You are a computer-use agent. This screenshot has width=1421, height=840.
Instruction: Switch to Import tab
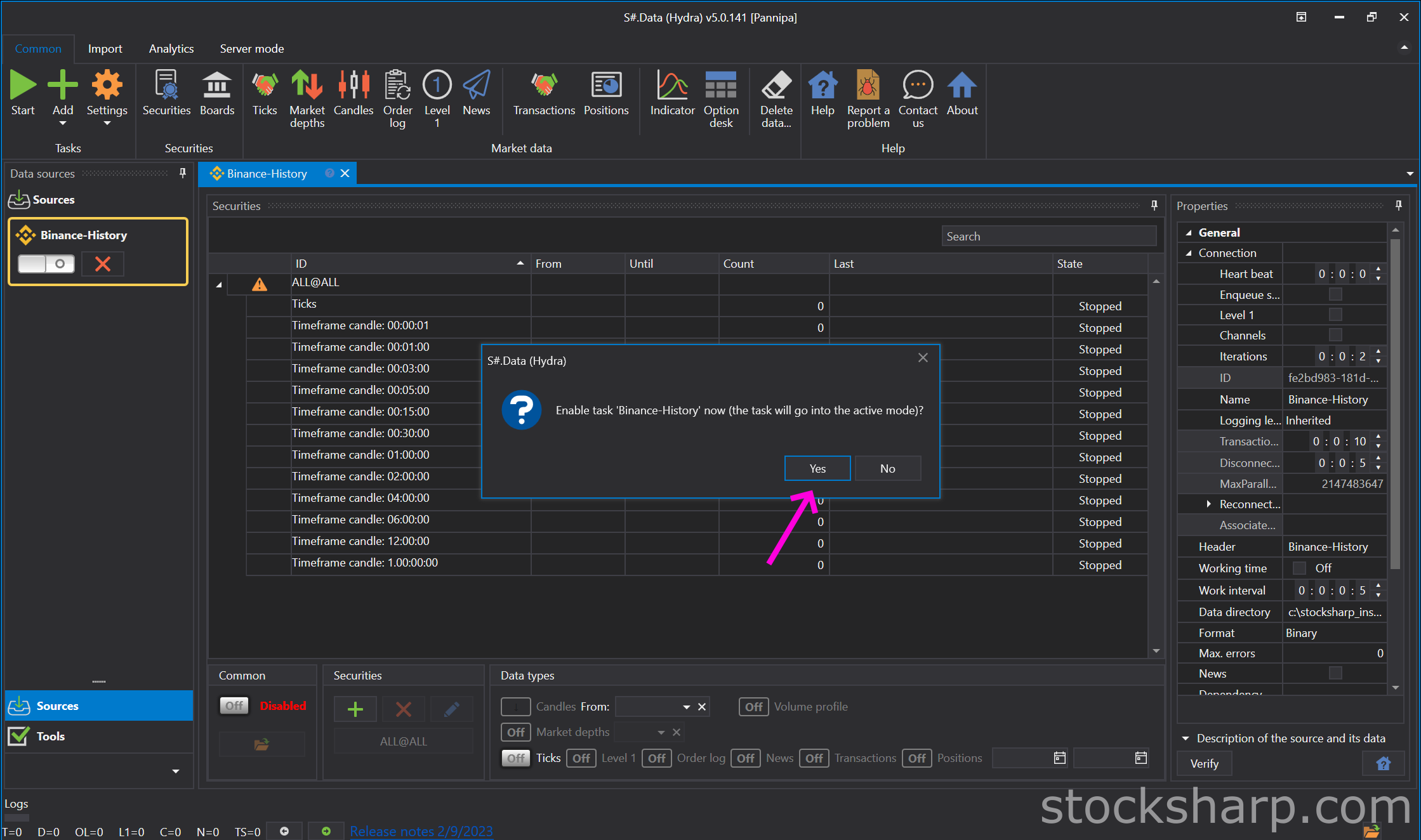pos(104,47)
